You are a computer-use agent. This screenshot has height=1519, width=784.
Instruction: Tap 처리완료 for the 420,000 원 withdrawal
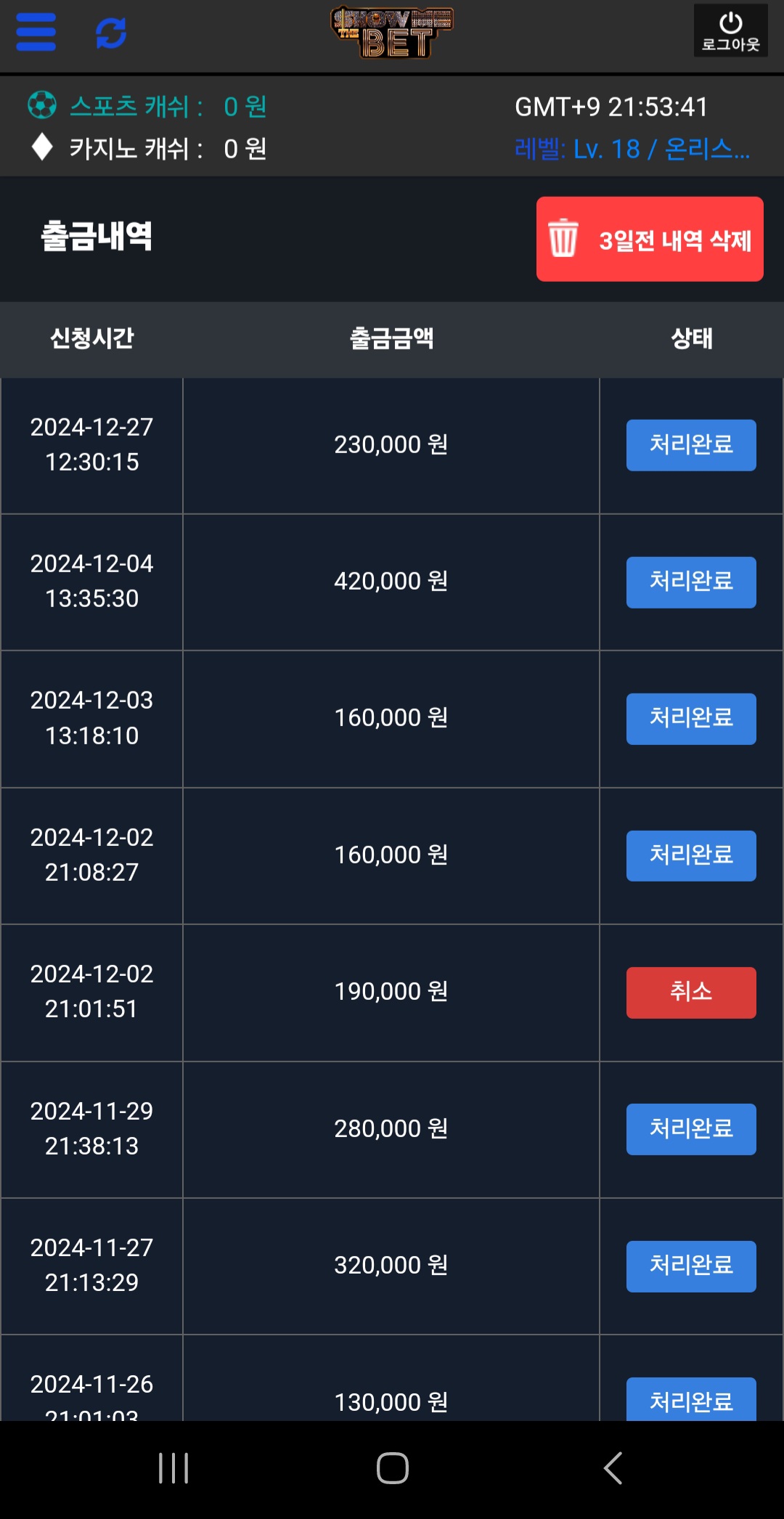pyautogui.click(x=691, y=582)
